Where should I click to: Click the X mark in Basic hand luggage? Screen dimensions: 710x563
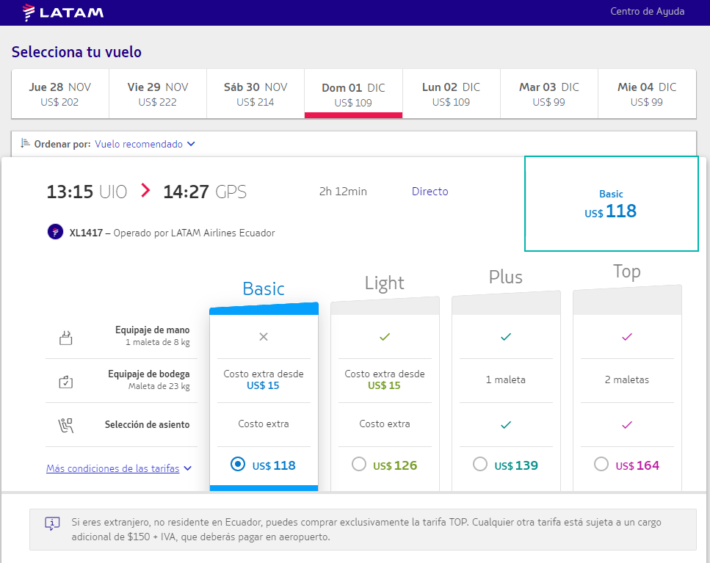(264, 337)
